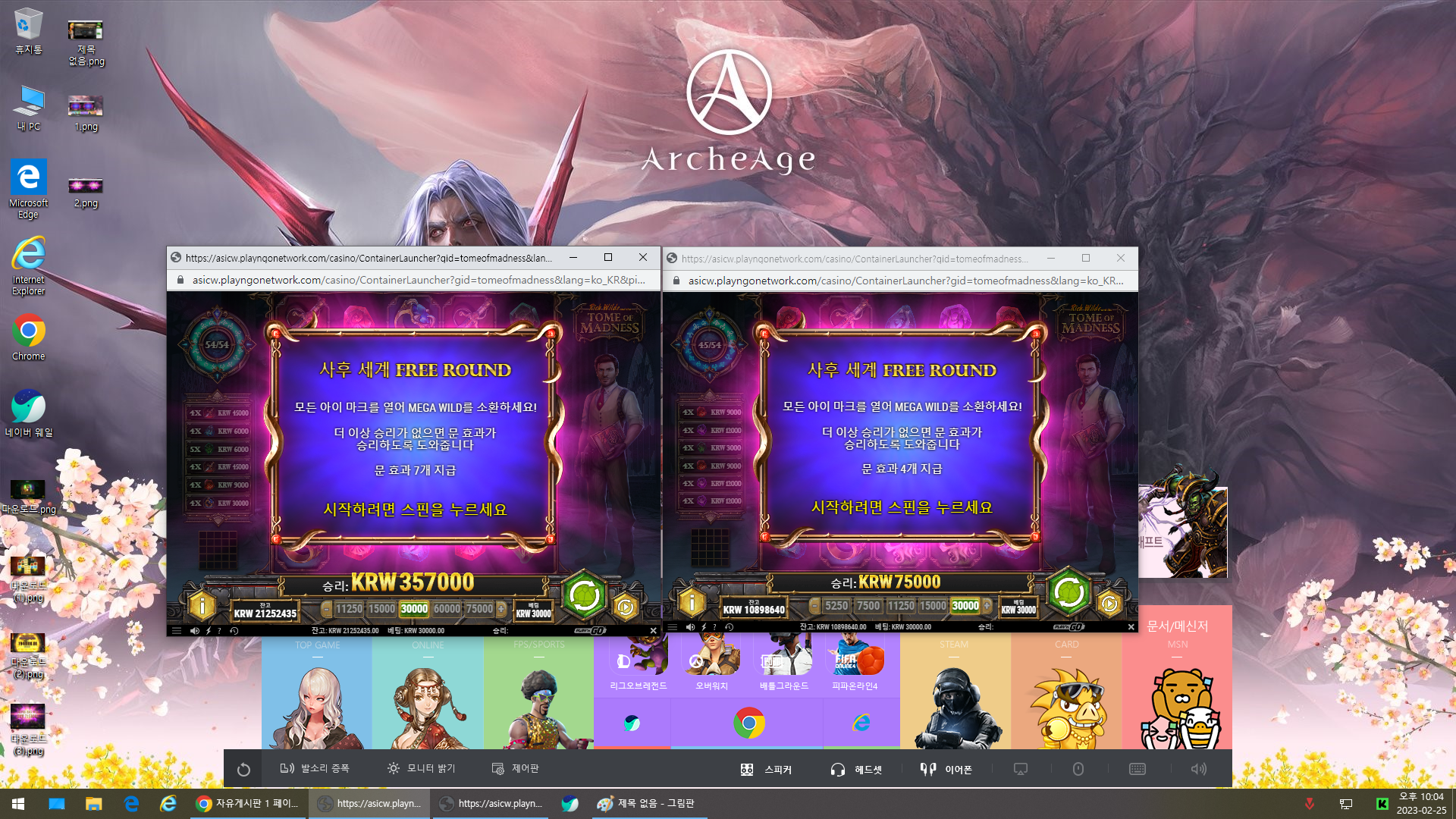Open hamburger menu in left game window
Screen dimensions: 1456x819
coord(177,630)
